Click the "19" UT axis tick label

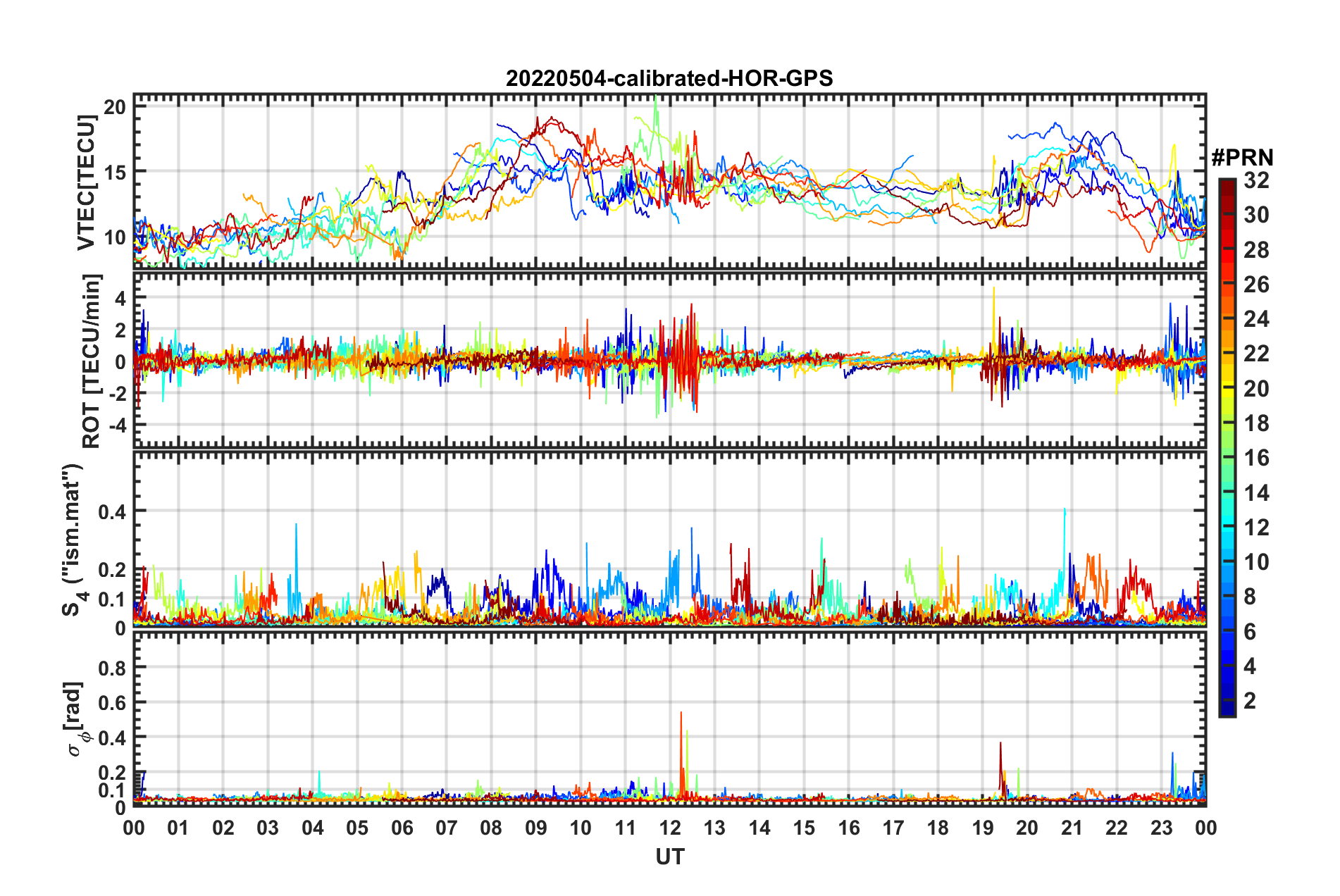983,828
